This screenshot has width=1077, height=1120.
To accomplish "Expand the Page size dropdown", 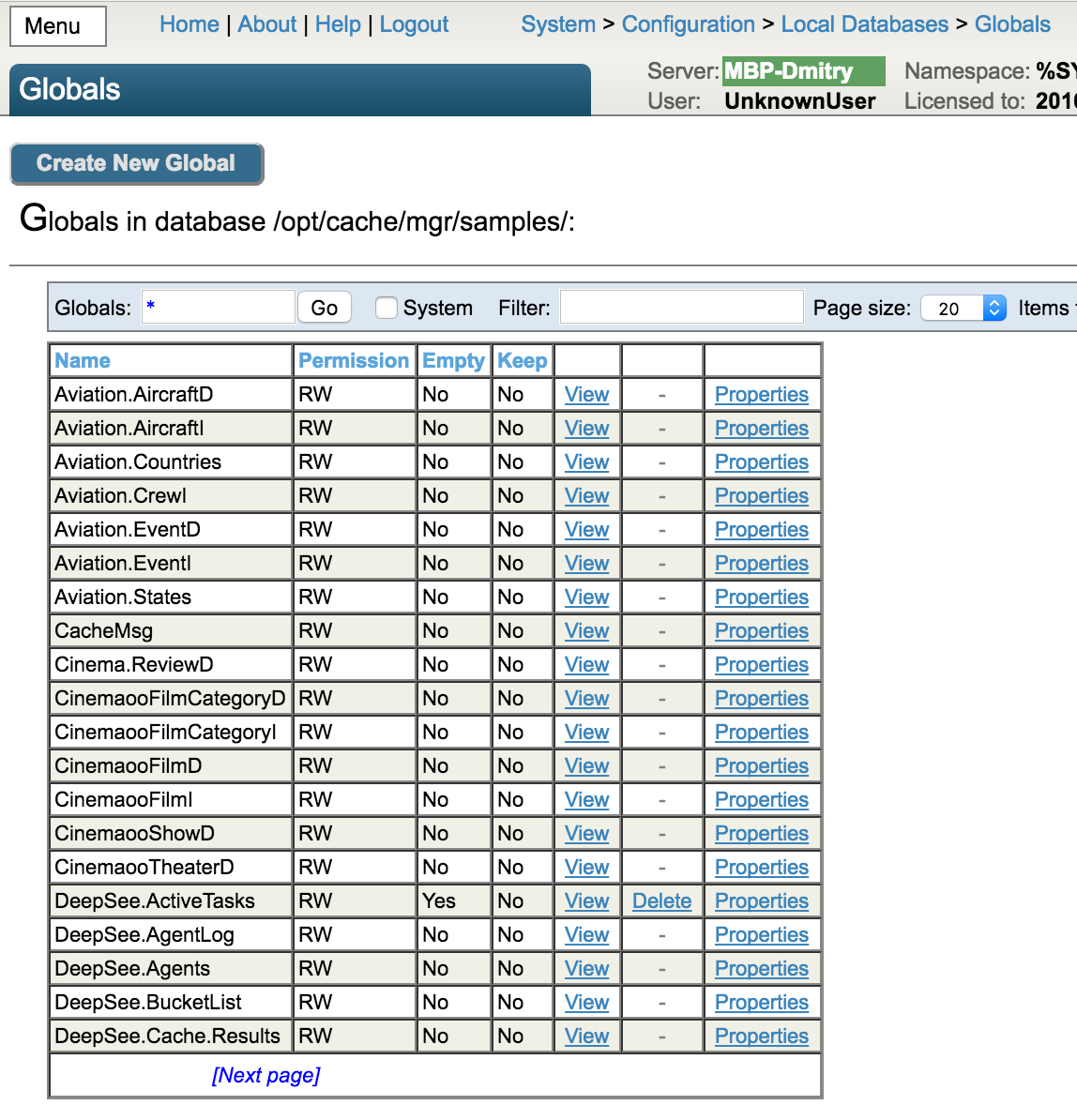I will coord(963,308).
